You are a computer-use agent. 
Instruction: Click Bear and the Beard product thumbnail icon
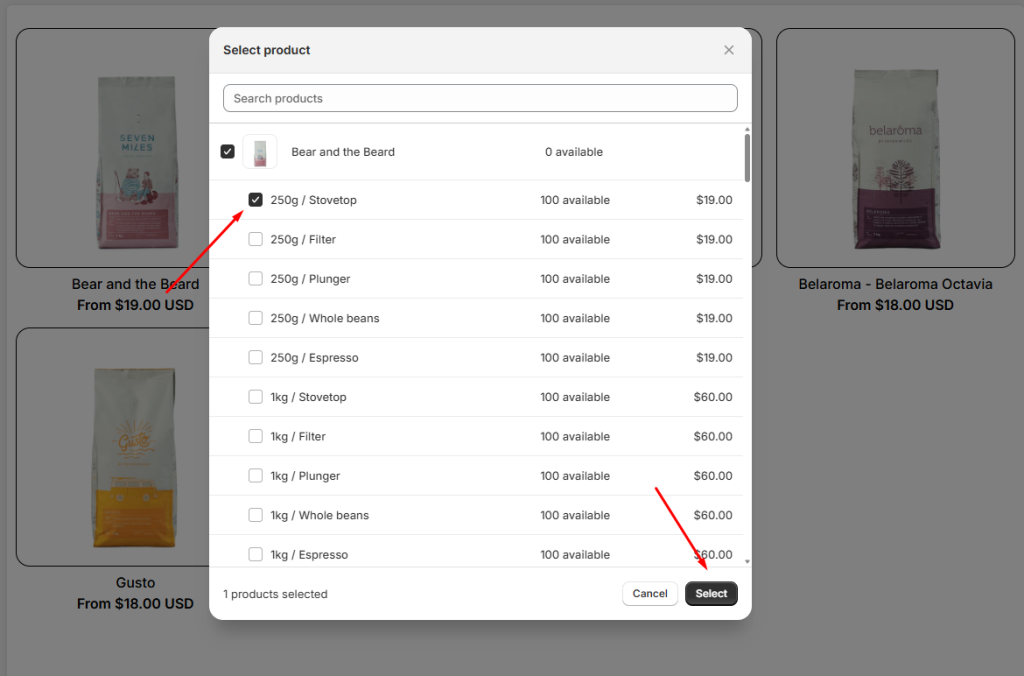[x=260, y=152]
